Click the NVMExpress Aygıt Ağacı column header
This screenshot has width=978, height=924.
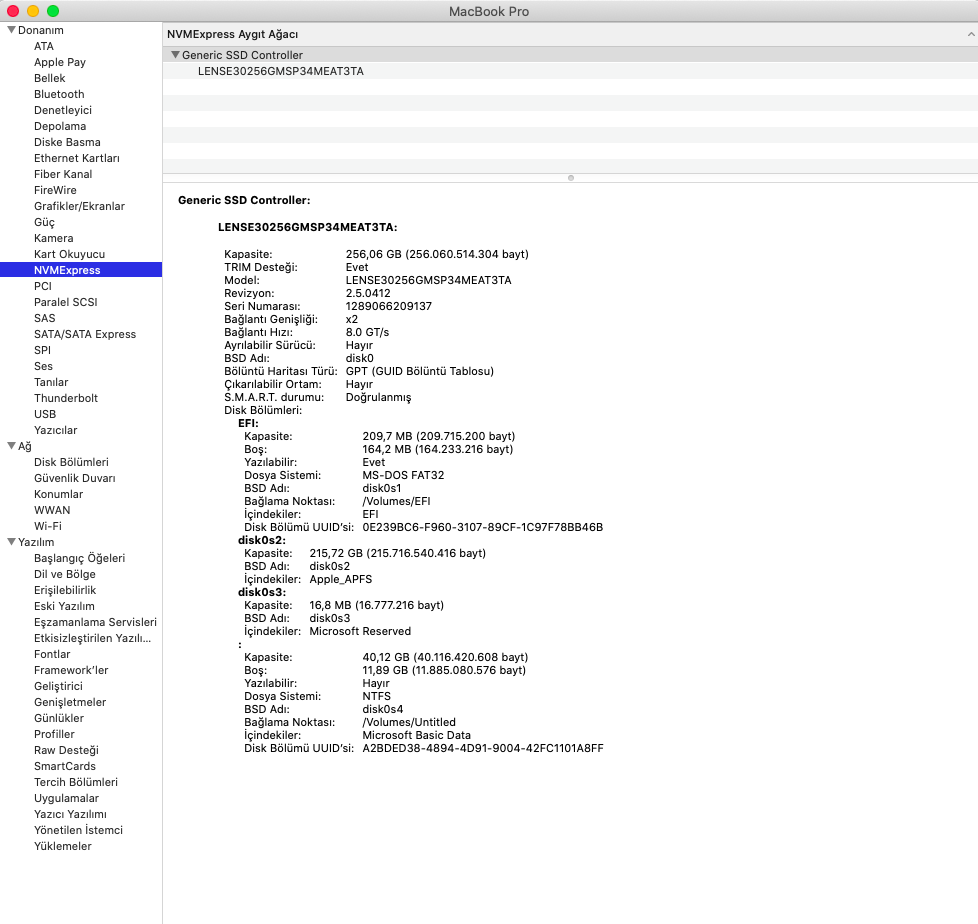(x=232, y=34)
